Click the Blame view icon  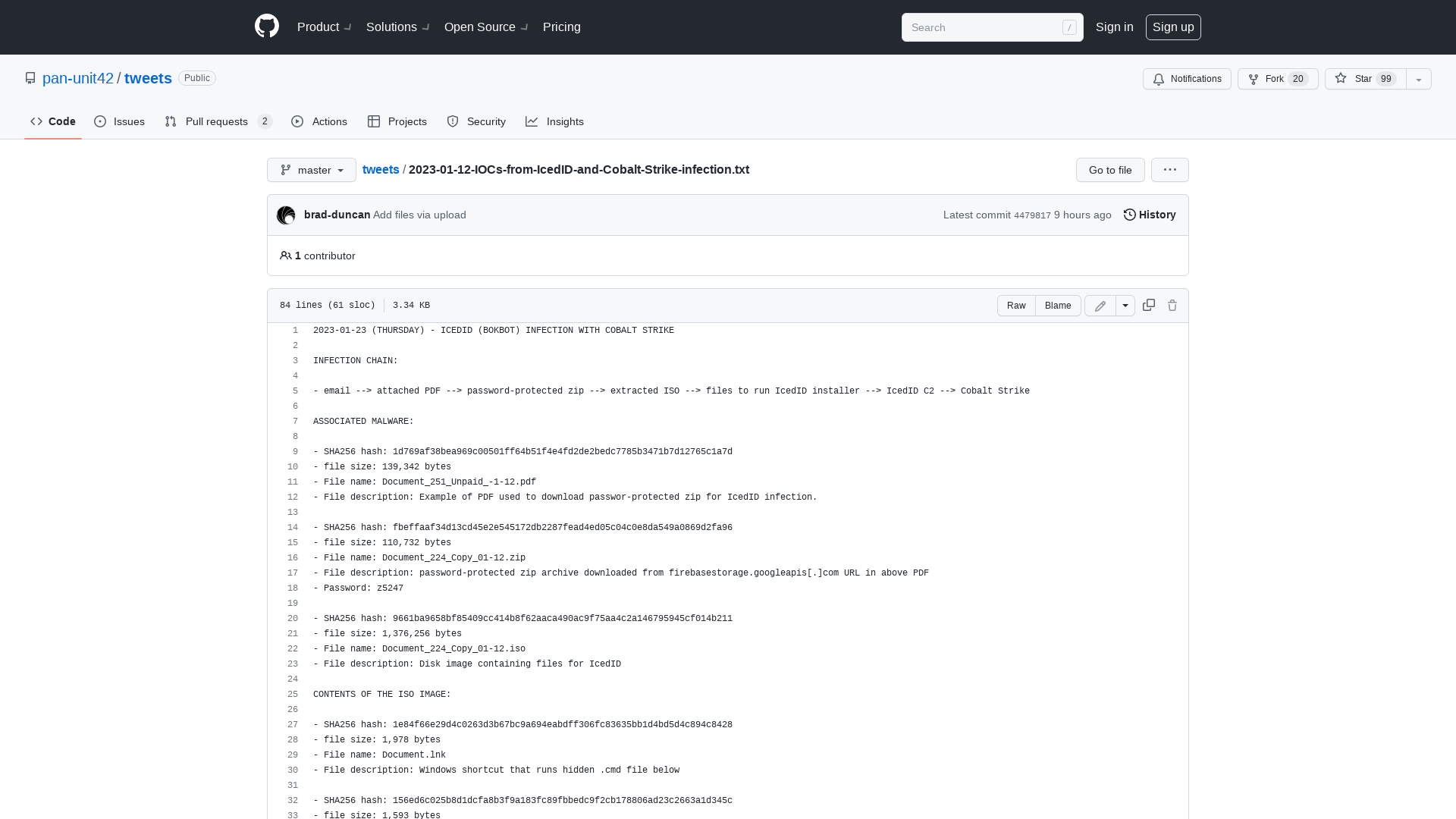point(1058,305)
